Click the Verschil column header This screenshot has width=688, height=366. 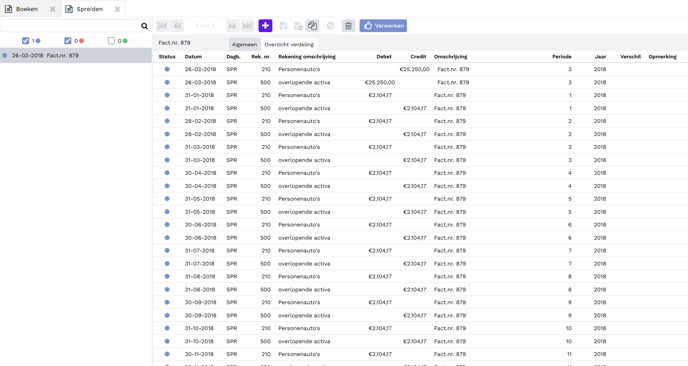(631, 57)
